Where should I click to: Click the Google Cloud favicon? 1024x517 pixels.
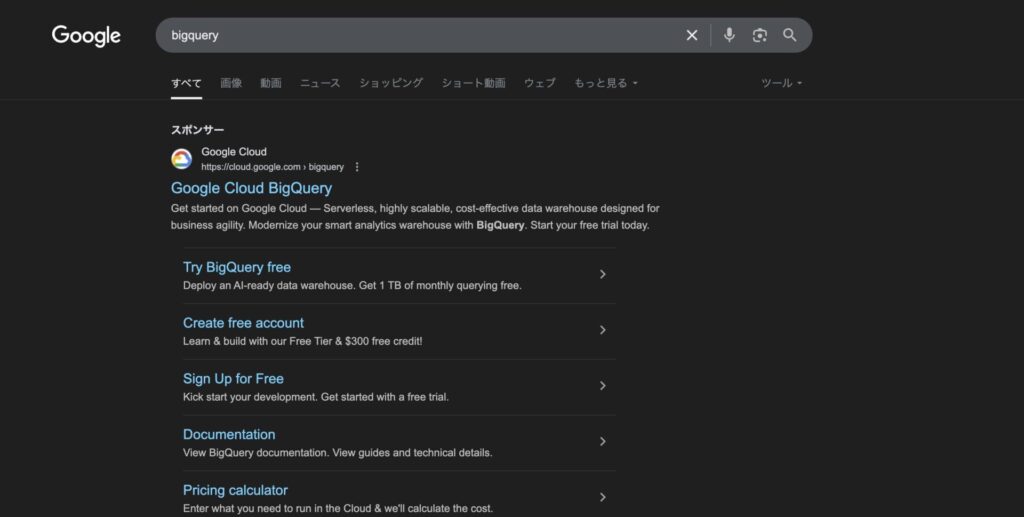coord(182,159)
